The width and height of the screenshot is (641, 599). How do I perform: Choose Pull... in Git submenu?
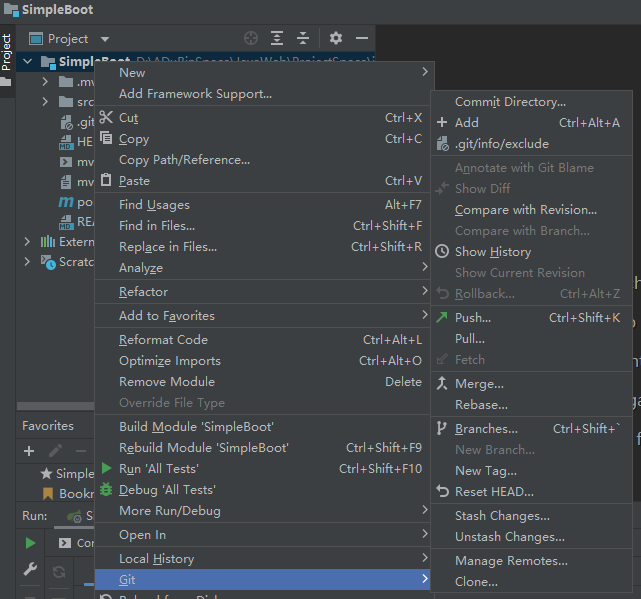531,339
